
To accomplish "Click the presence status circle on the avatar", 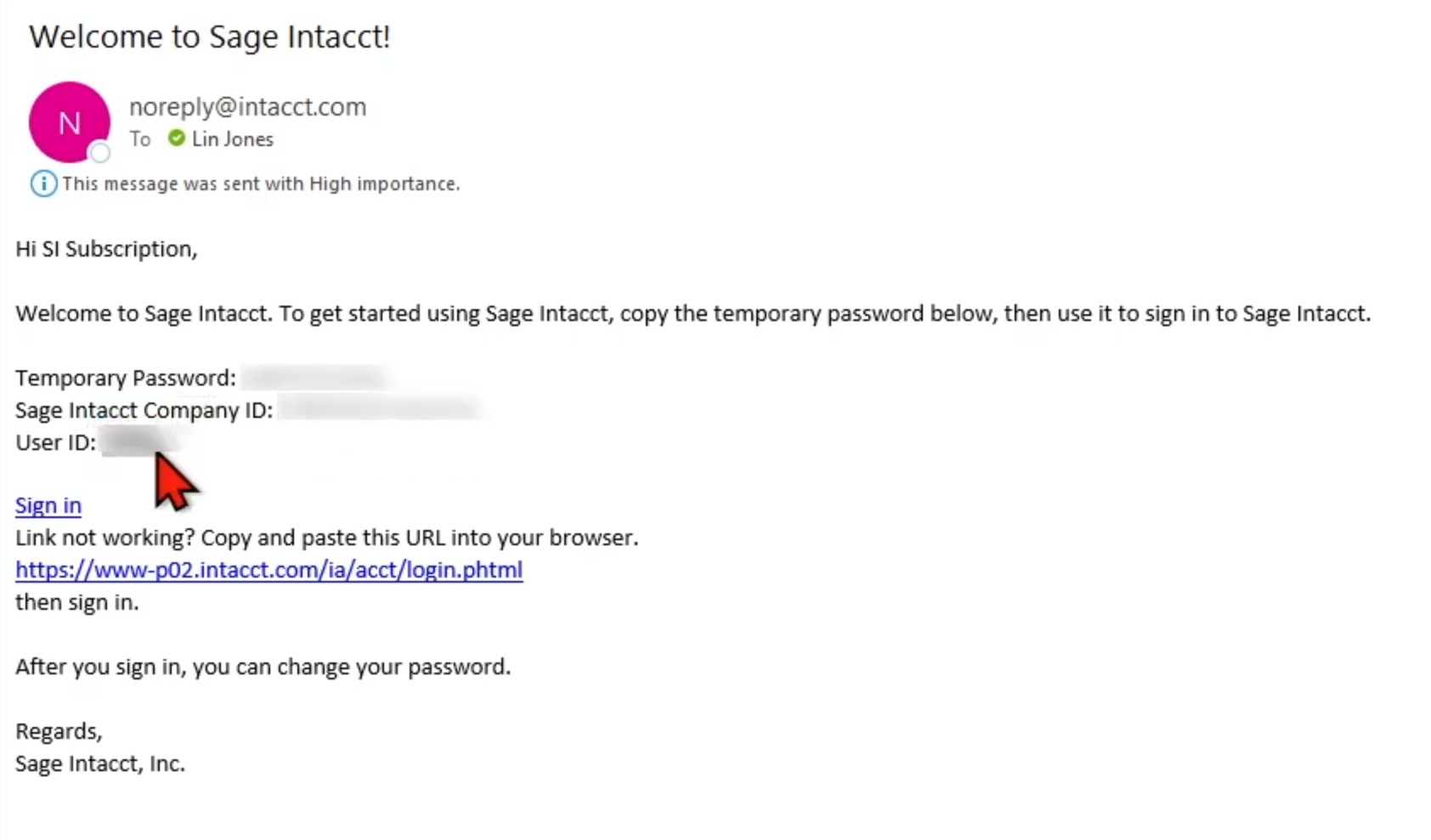I will pos(100,153).
